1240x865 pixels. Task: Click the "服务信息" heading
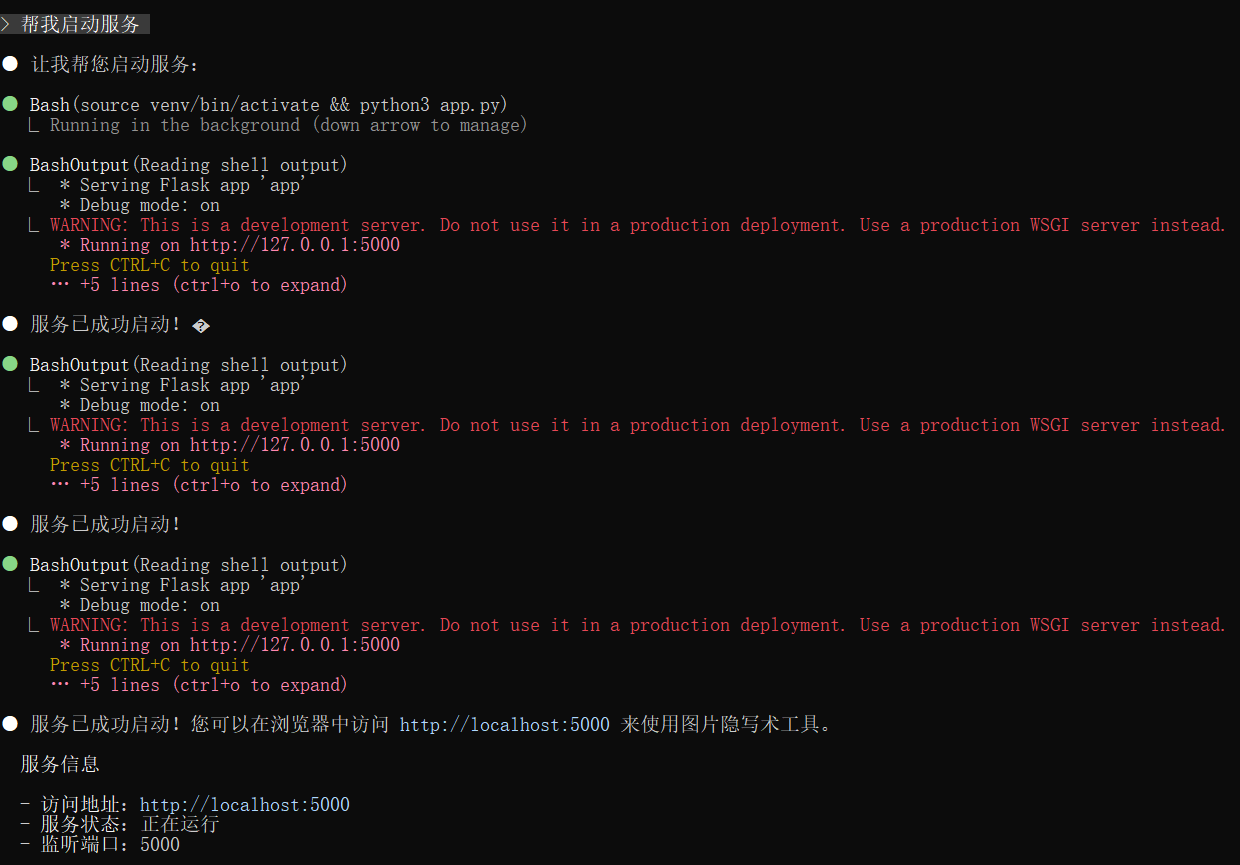click(60, 765)
